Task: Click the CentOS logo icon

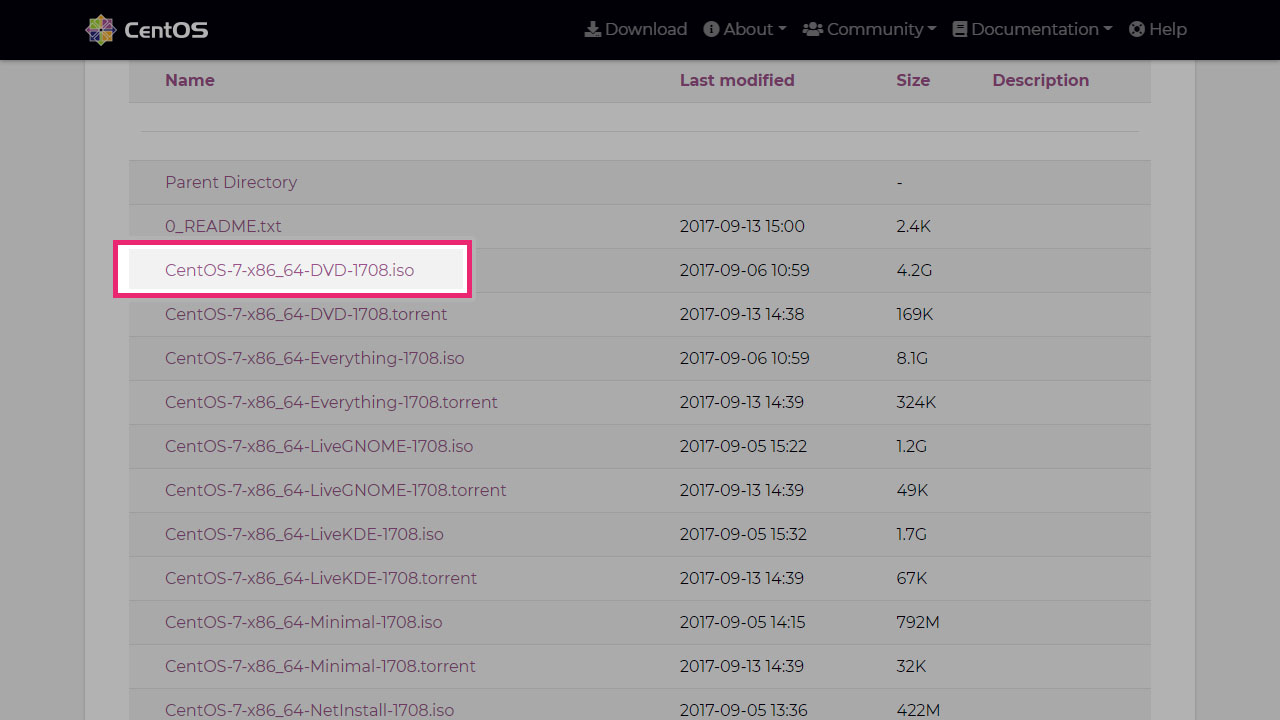Action: 101,30
